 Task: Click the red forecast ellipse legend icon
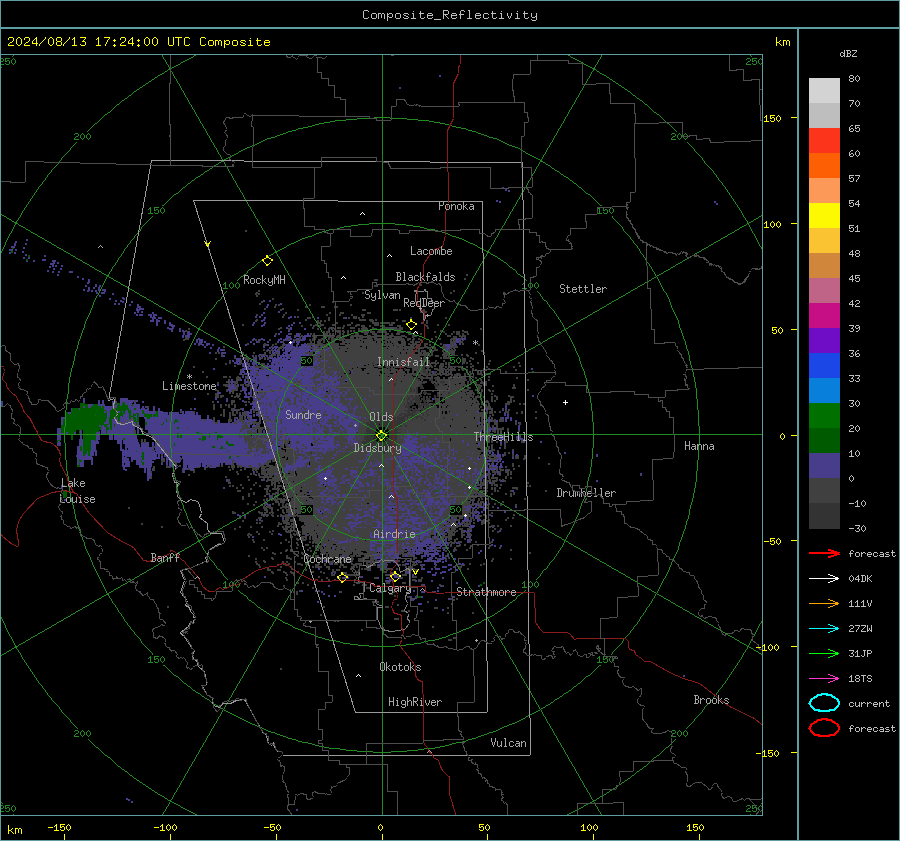tap(824, 728)
